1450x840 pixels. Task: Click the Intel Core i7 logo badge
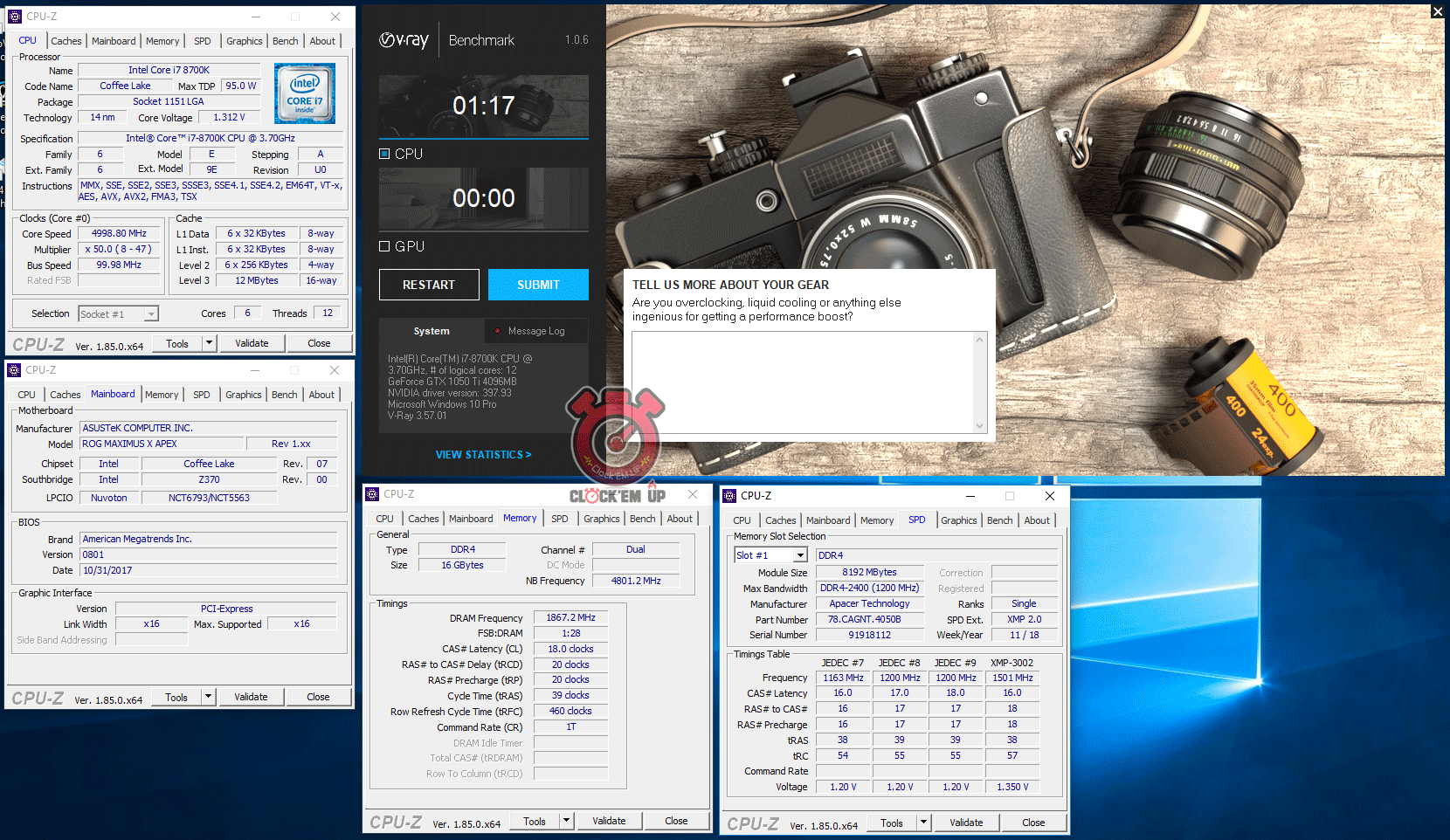[x=304, y=93]
